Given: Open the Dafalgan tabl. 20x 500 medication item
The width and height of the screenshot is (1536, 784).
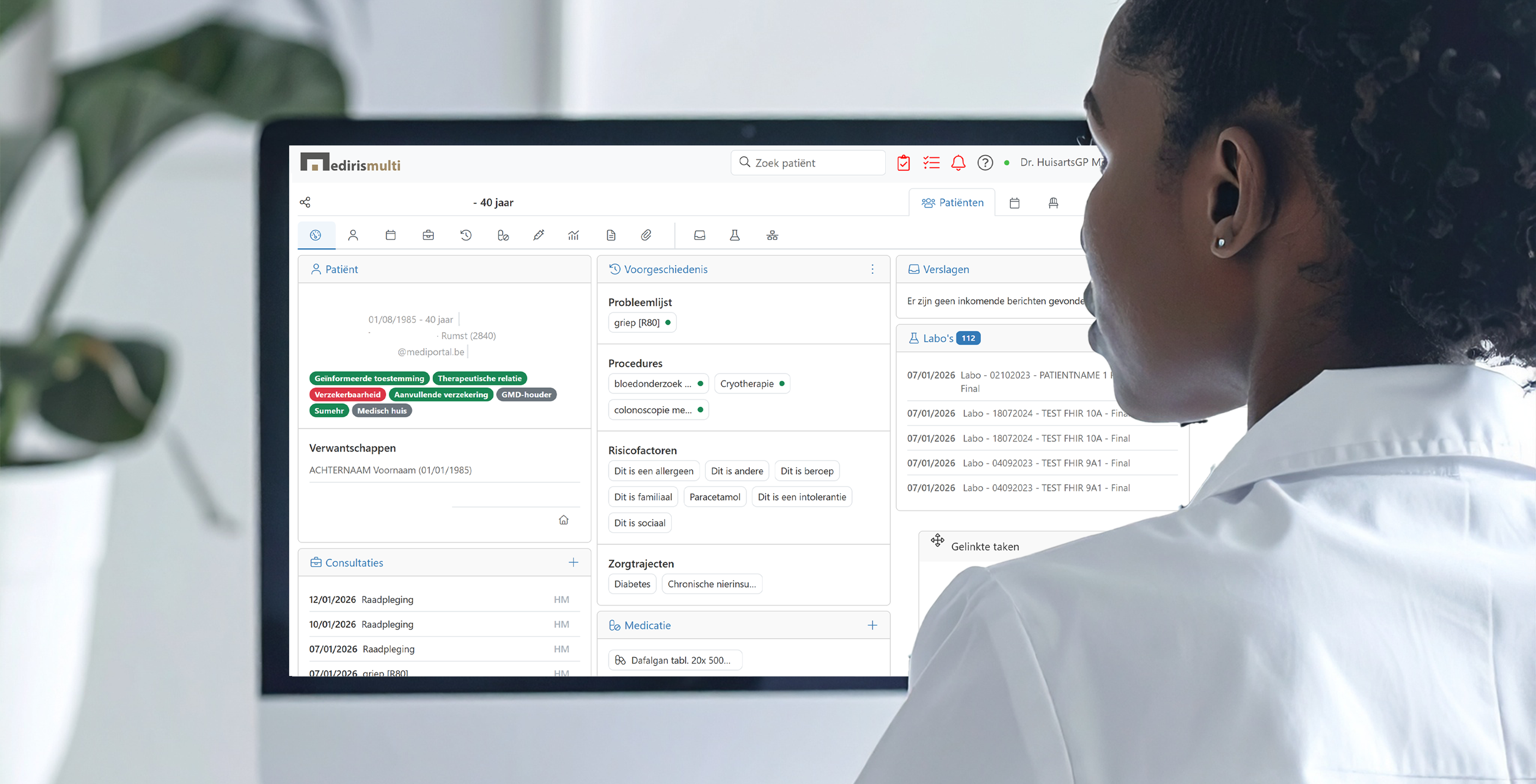Looking at the screenshot, I should [x=675, y=661].
